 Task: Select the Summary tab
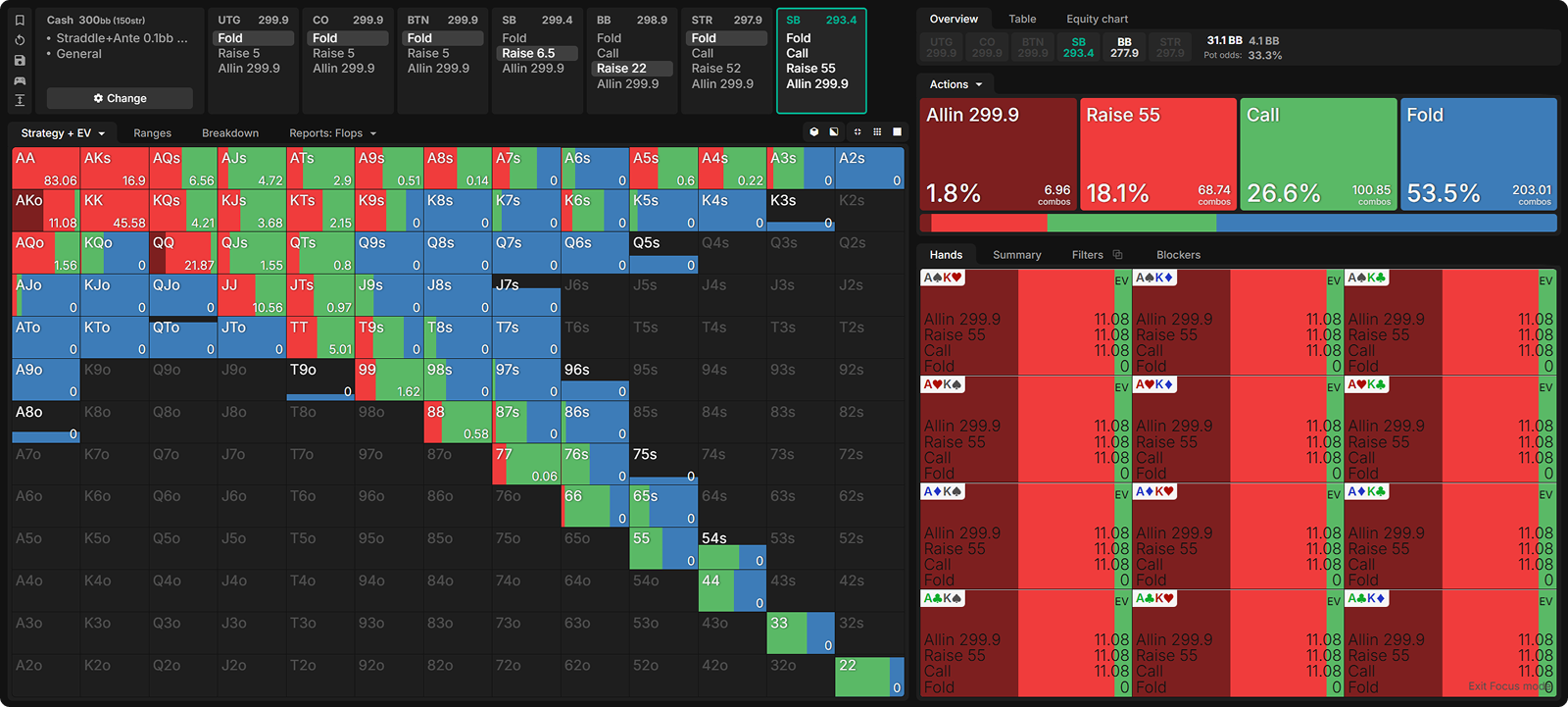(1016, 255)
